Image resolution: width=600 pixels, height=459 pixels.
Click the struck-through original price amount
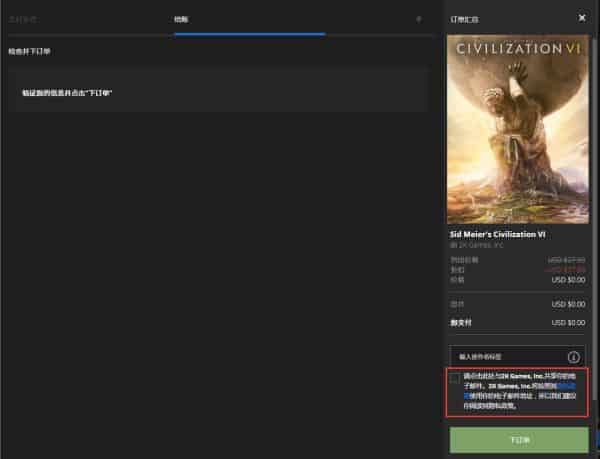point(566,260)
